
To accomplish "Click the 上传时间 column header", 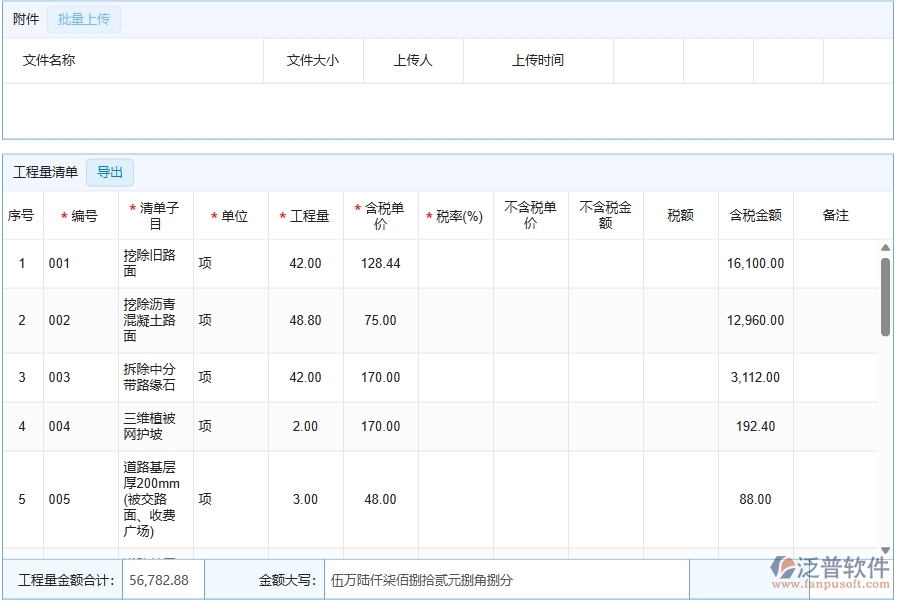I will click(537, 60).
